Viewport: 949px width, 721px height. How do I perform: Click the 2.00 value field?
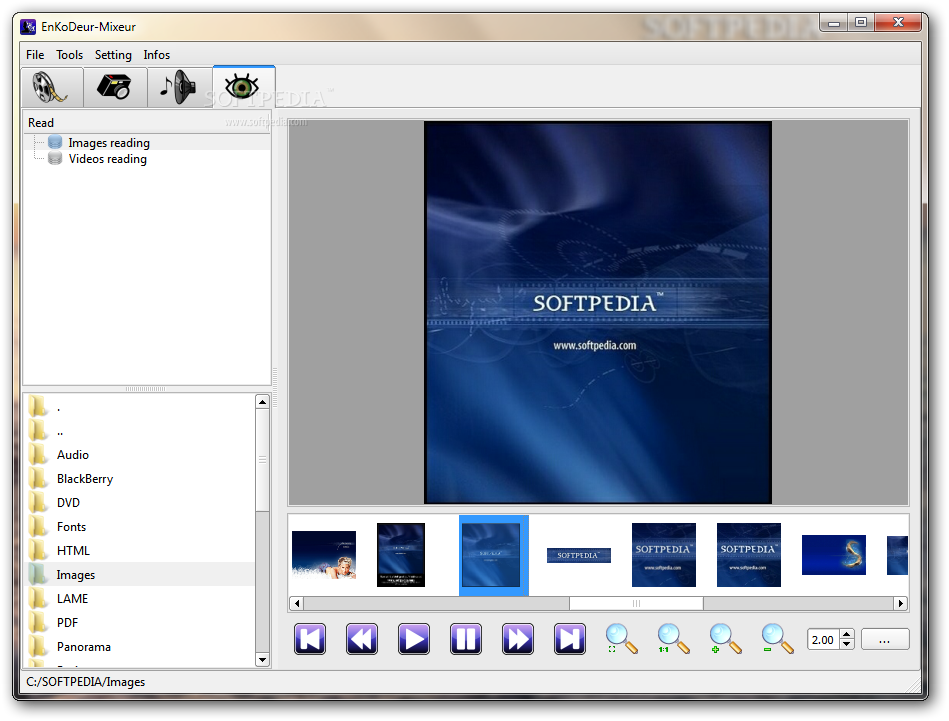pos(823,640)
